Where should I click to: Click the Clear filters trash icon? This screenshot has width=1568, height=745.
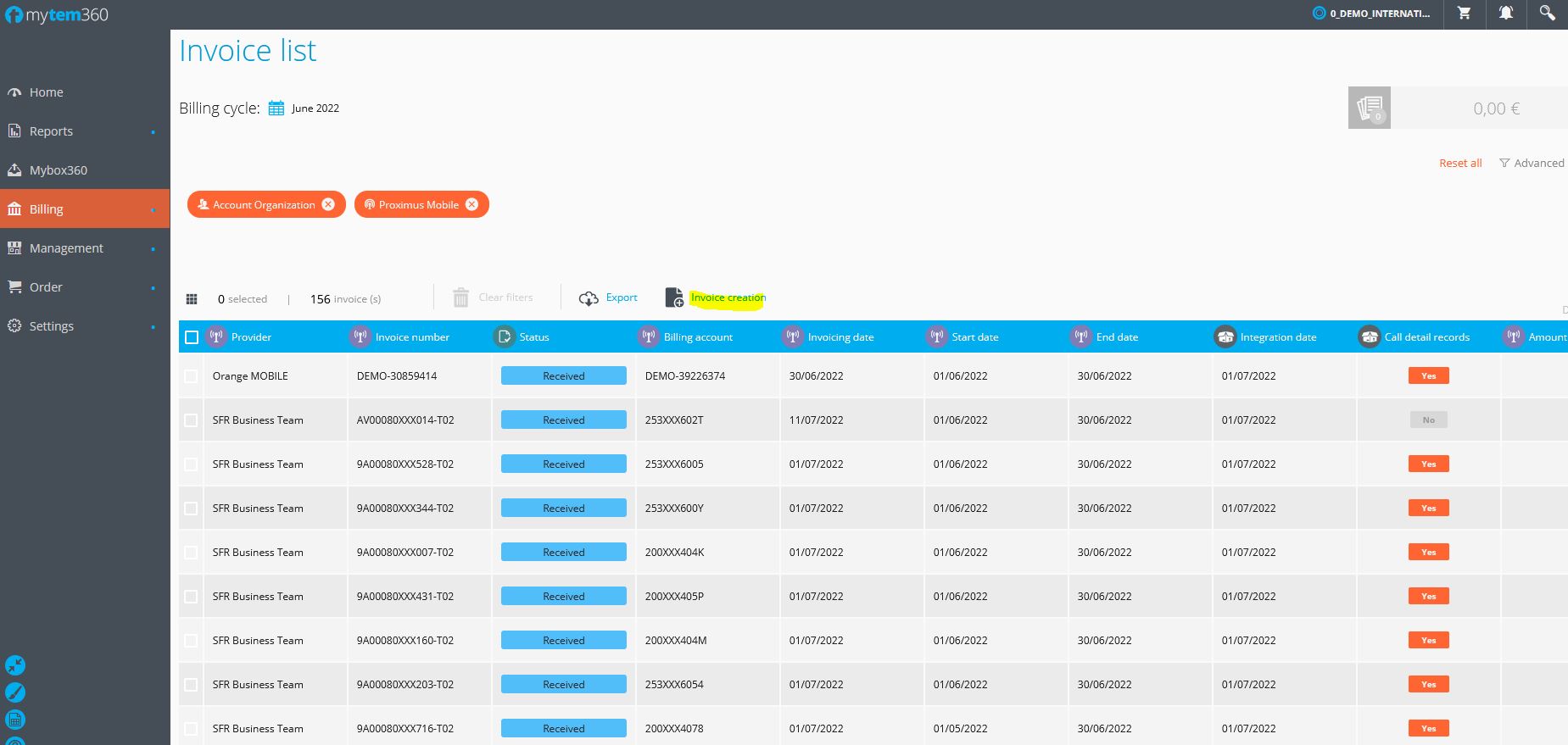460,297
